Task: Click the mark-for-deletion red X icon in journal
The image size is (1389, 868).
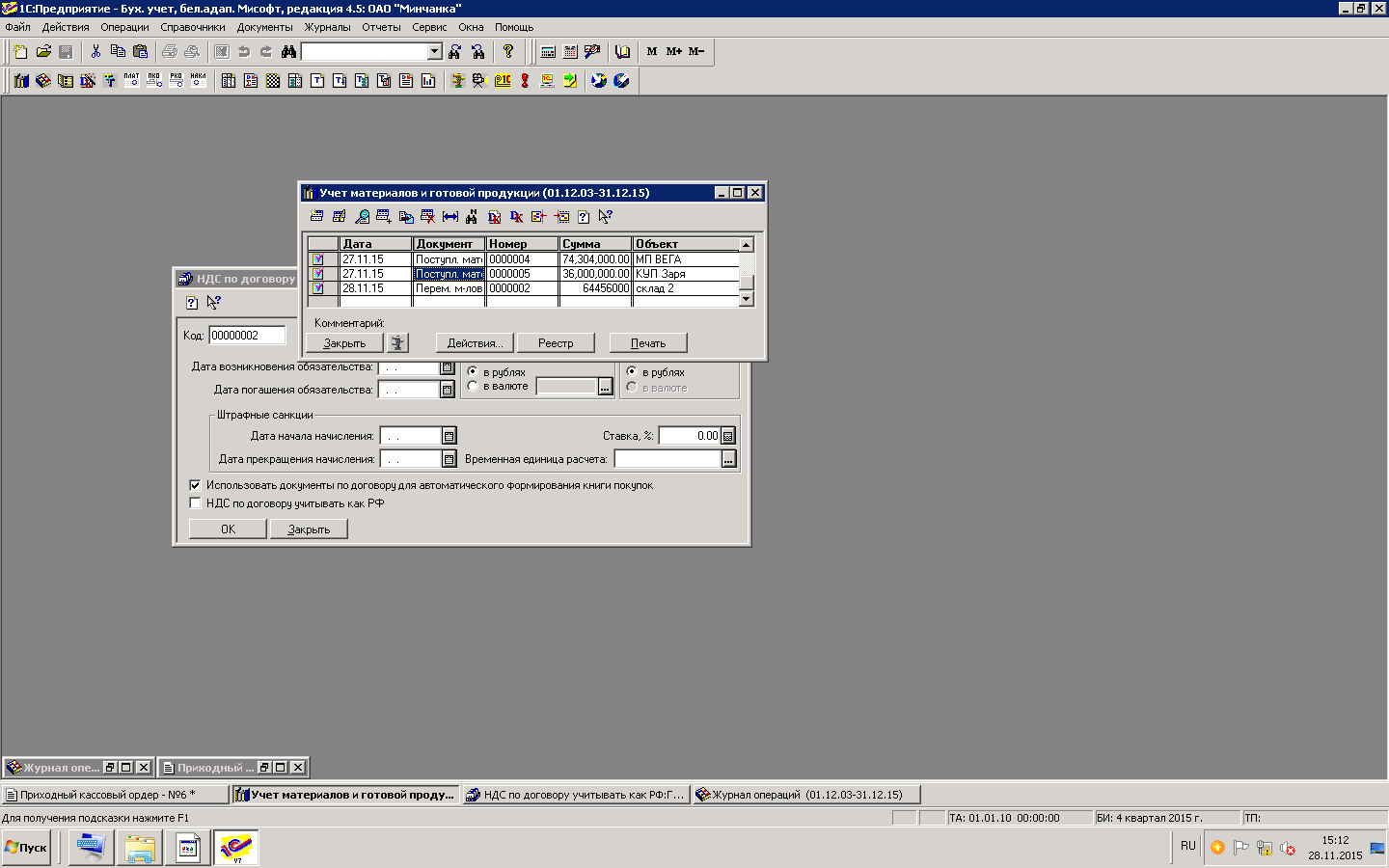Action: [x=427, y=216]
